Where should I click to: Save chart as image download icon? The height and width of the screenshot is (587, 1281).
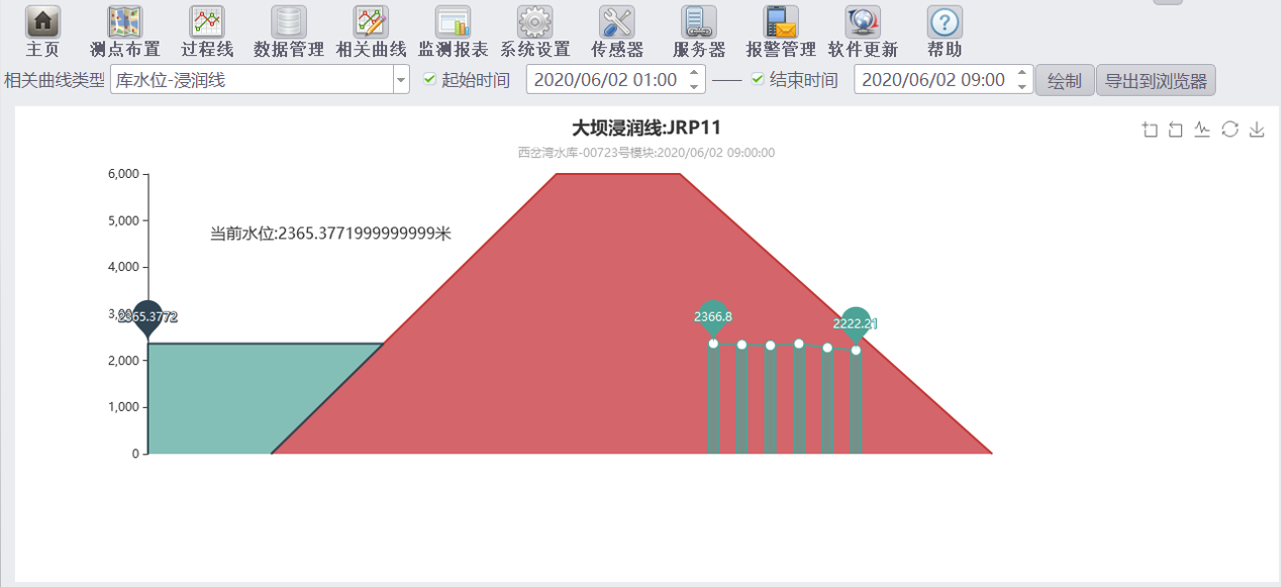[1257, 129]
